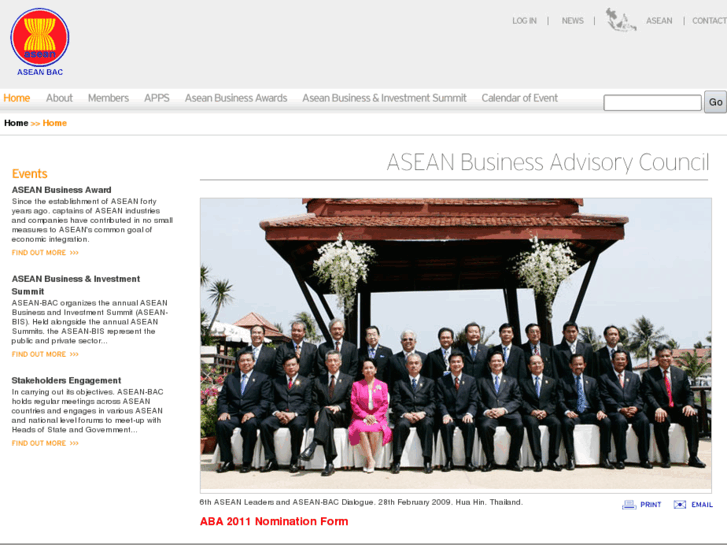
Task: Click the orange Home breadcrumb
Action: coord(55,123)
